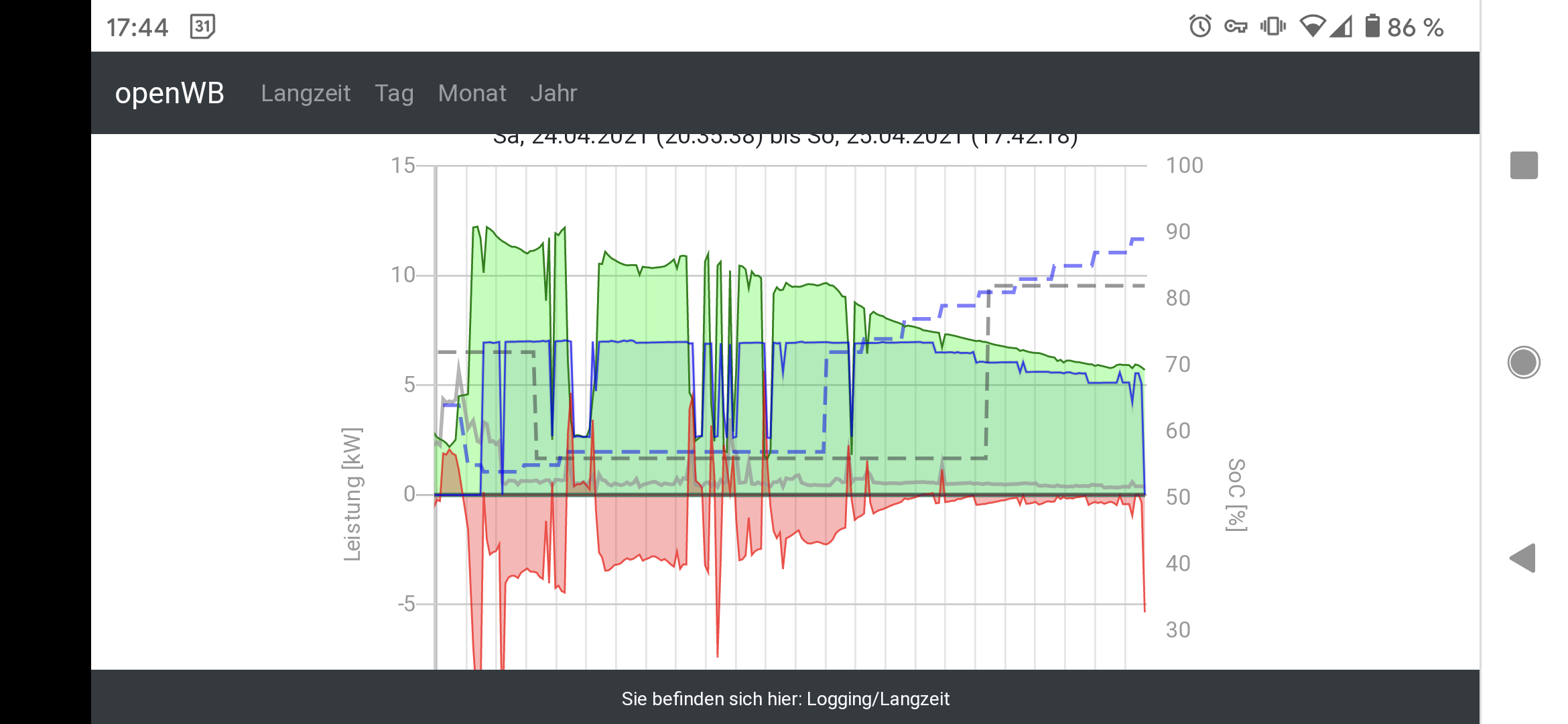
Task: Open the openWB home link
Action: pyautogui.click(x=170, y=93)
